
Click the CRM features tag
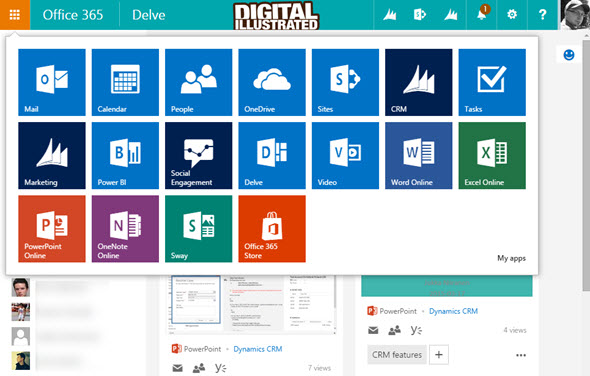397,355
